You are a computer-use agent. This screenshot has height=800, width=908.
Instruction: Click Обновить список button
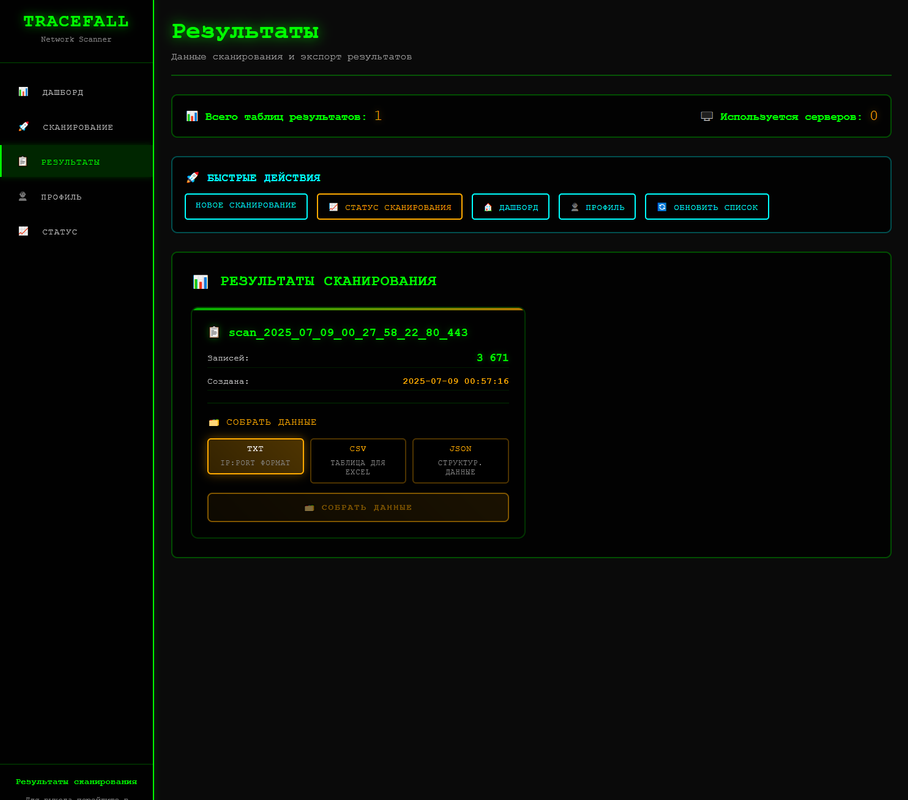tap(707, 206)
